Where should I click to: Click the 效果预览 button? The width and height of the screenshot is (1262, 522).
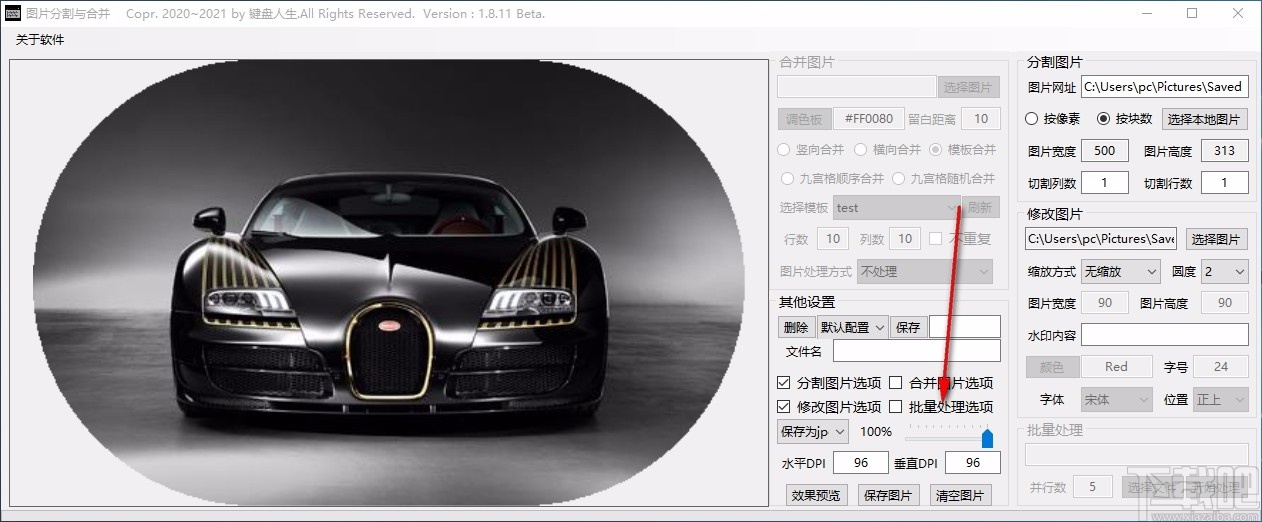coord(816,495)
